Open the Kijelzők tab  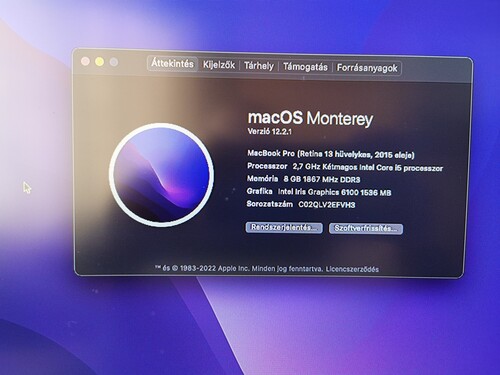pos(219,65)
